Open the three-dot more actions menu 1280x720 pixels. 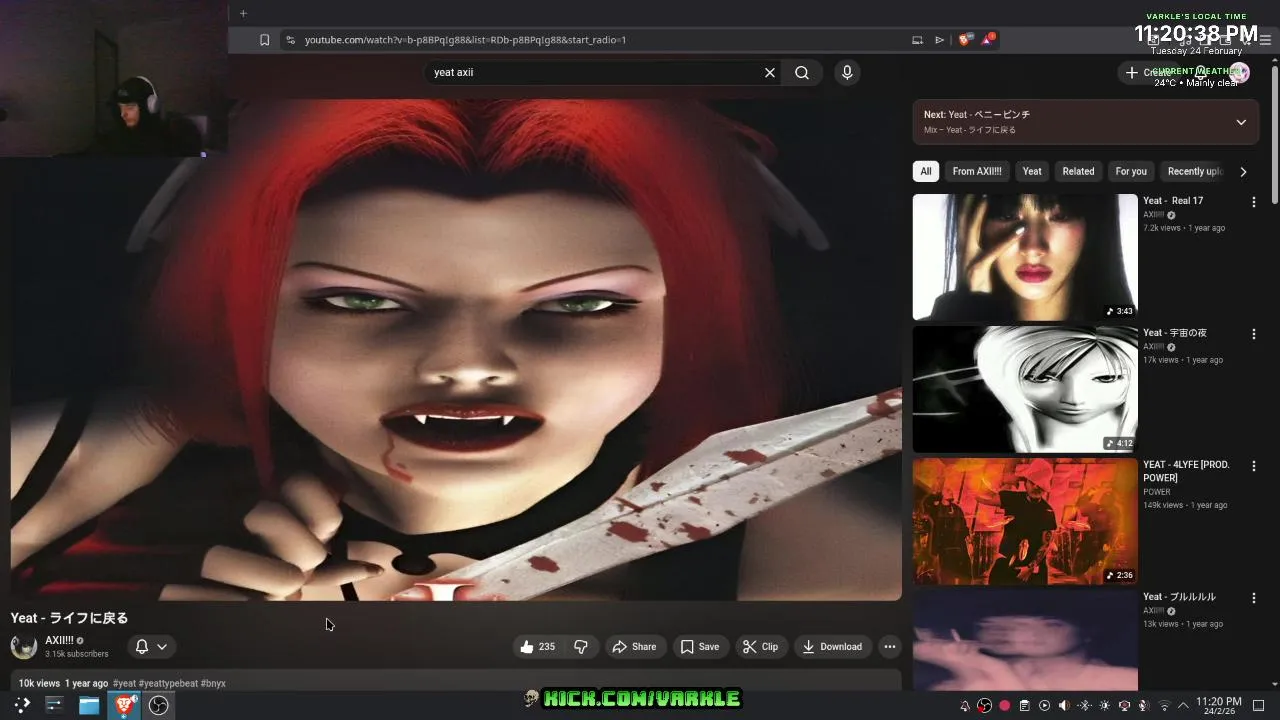tap(889, 647)
